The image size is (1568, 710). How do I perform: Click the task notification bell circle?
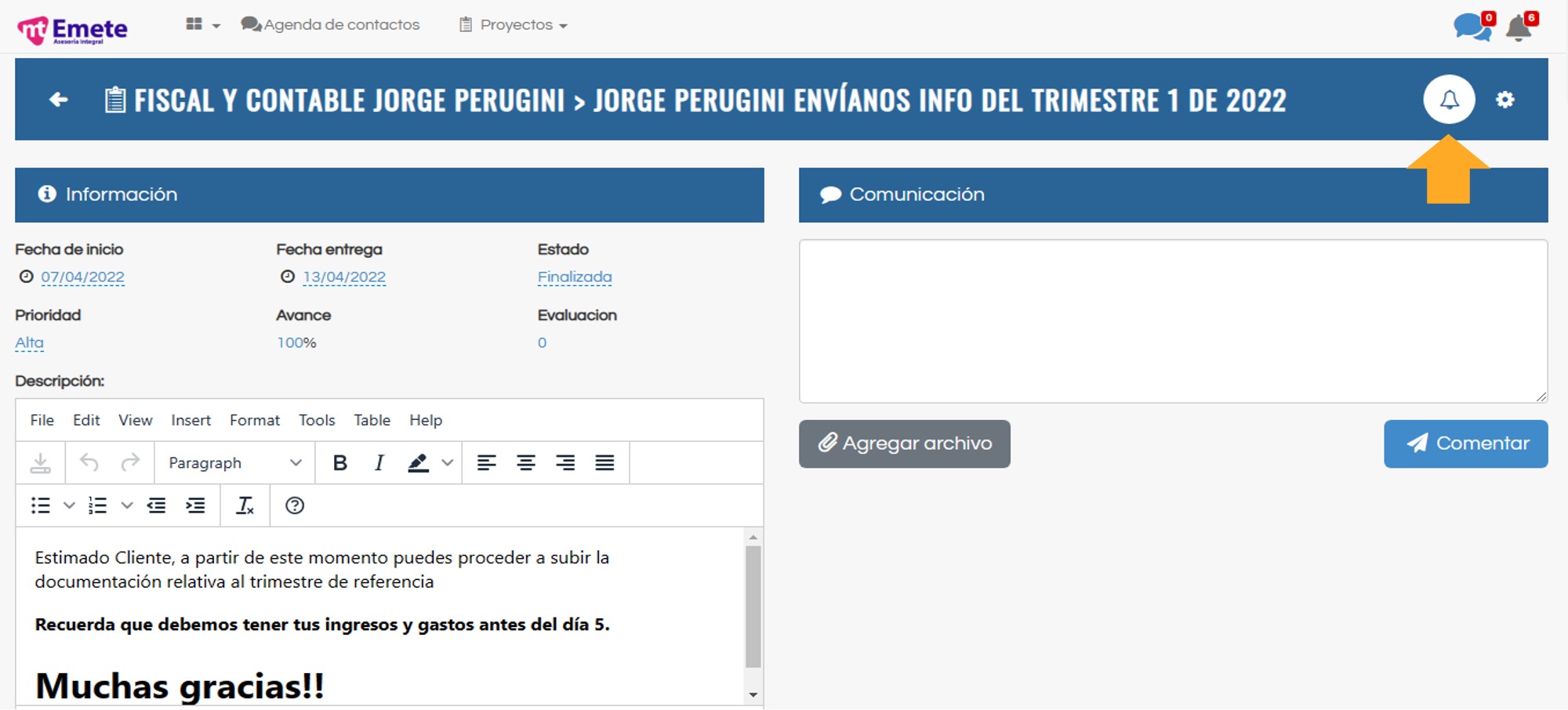tap(1449, 100)
